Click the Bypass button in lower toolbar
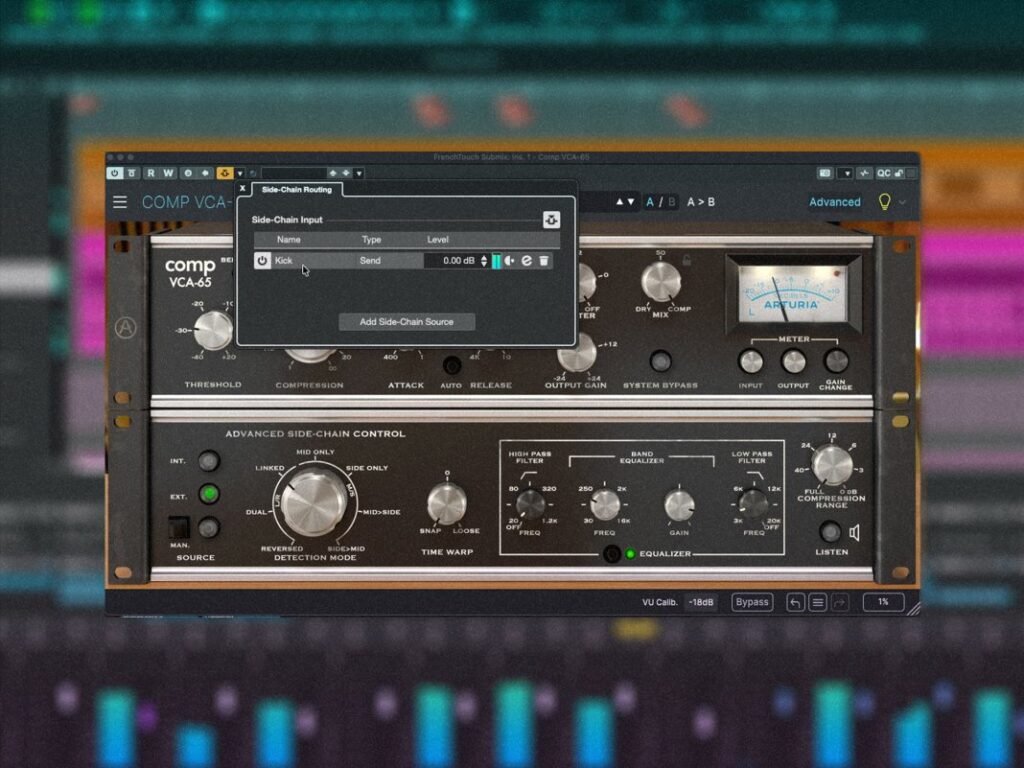 [752, 602]
